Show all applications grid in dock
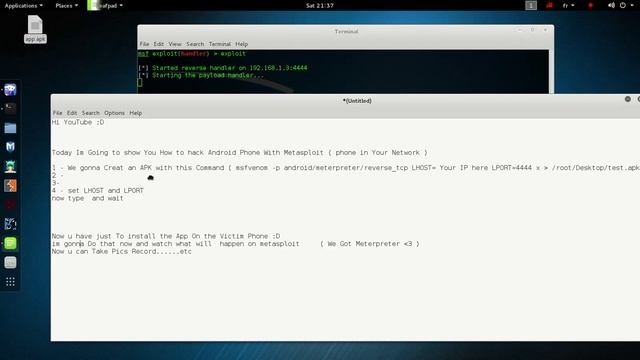640x360 pixels. [x=10, y=282]
